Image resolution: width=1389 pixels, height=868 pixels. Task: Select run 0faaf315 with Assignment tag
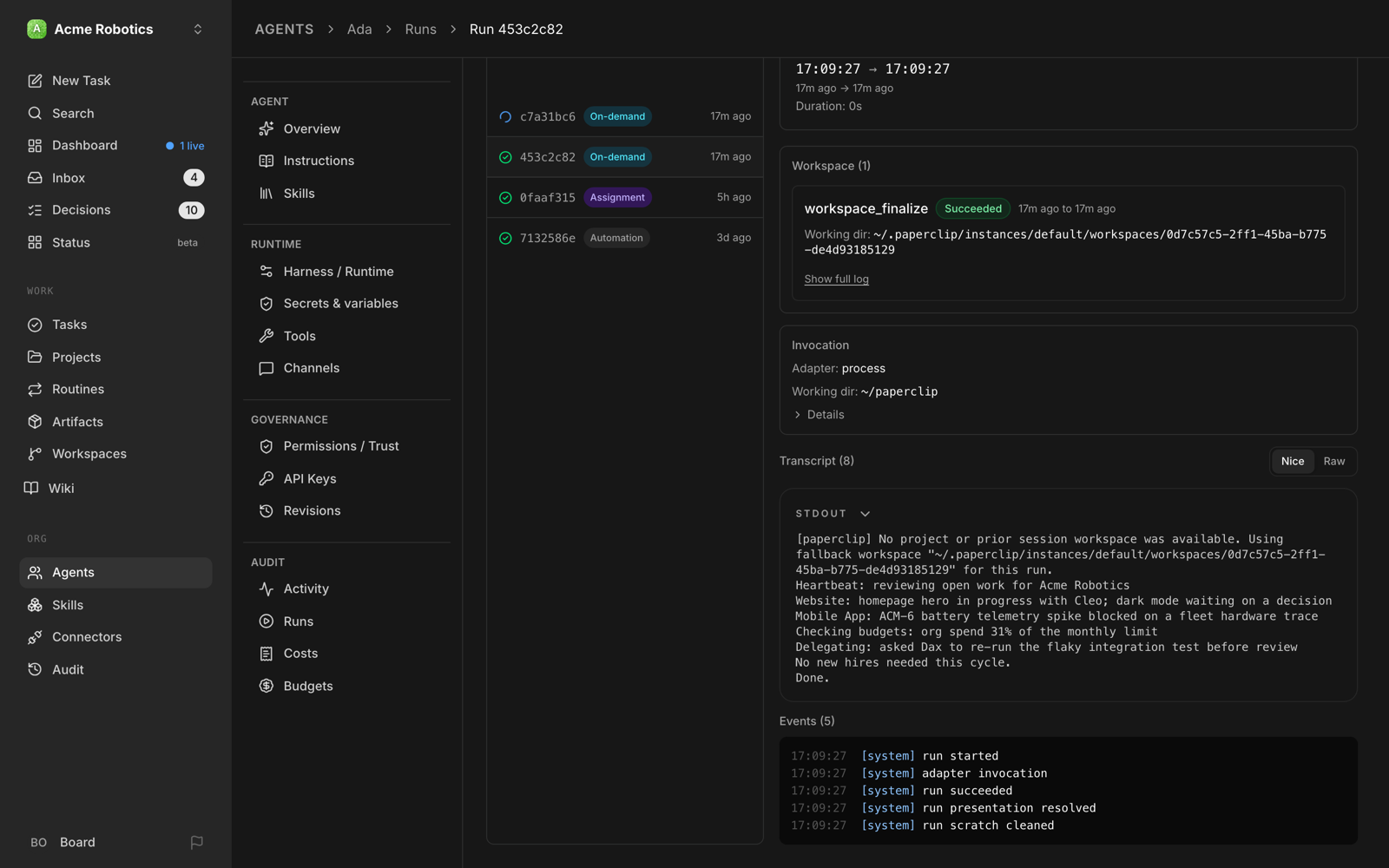(624, 197)
